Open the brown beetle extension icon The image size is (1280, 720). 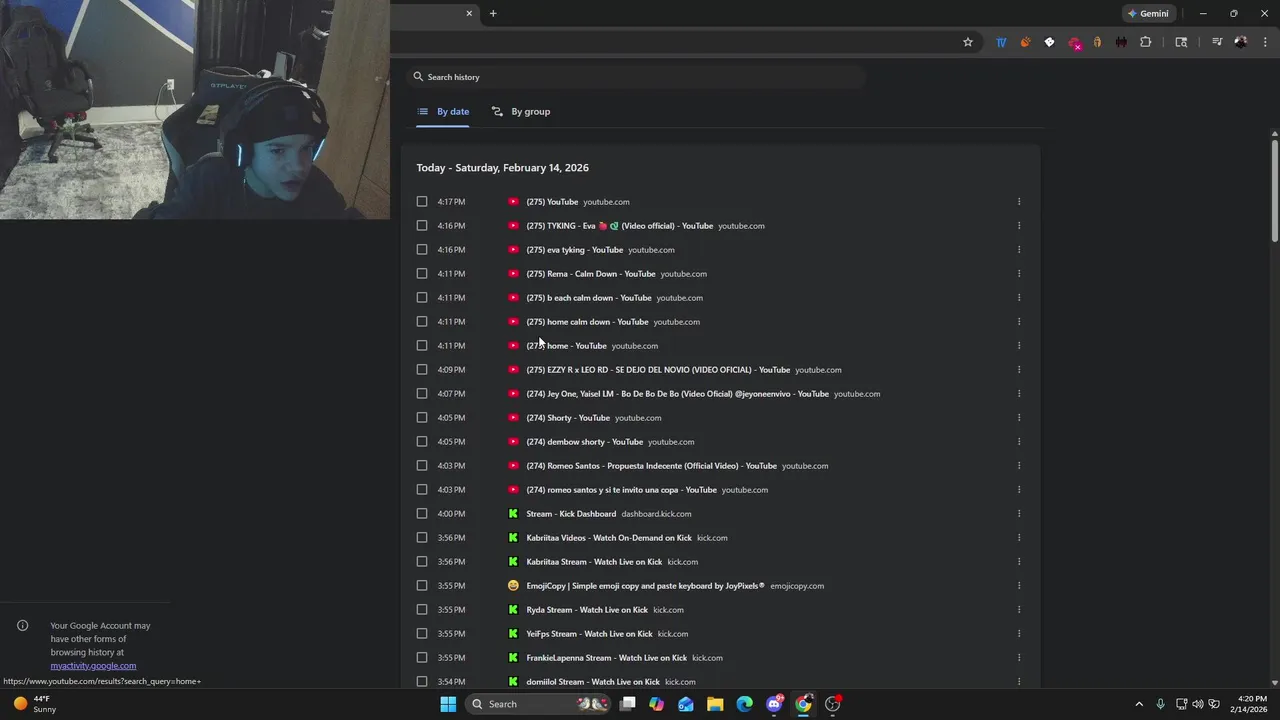1097,42
